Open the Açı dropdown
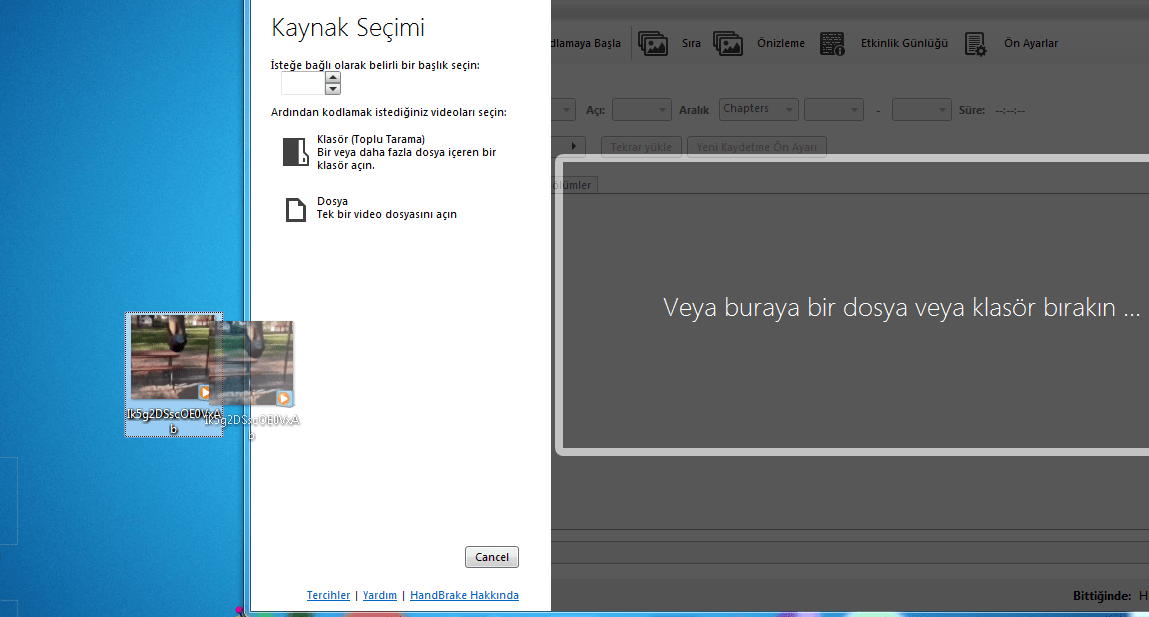 pyautogui.click(x=641, y=110)
